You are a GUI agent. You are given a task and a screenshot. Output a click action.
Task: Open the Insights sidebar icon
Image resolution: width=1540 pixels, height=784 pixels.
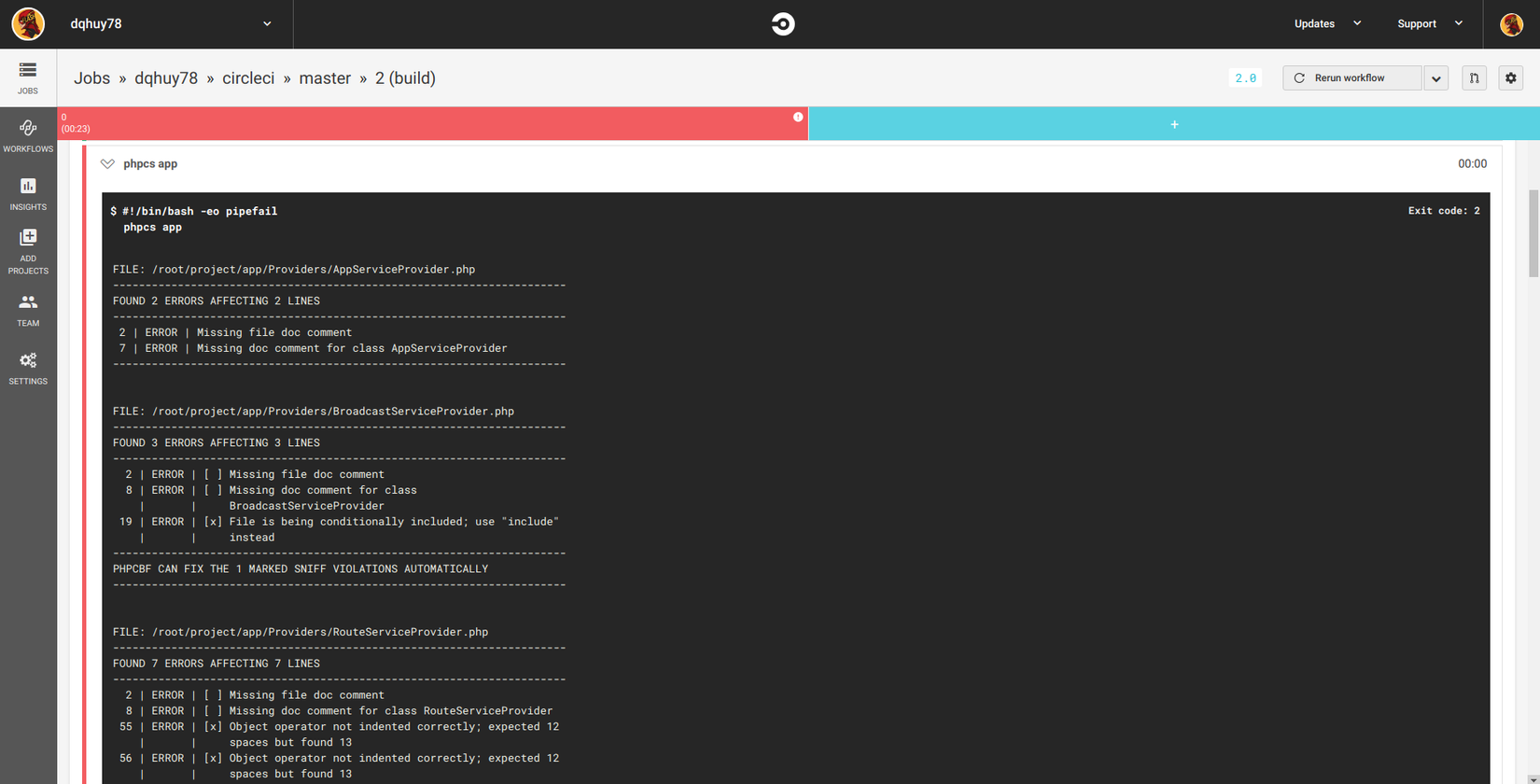click(28, 194)
